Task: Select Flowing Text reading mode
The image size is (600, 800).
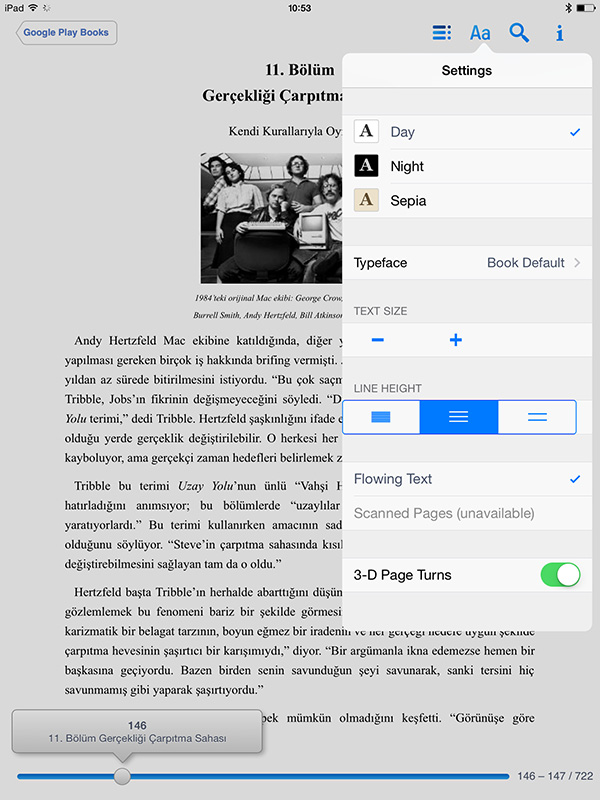Action: coord(467,479)
